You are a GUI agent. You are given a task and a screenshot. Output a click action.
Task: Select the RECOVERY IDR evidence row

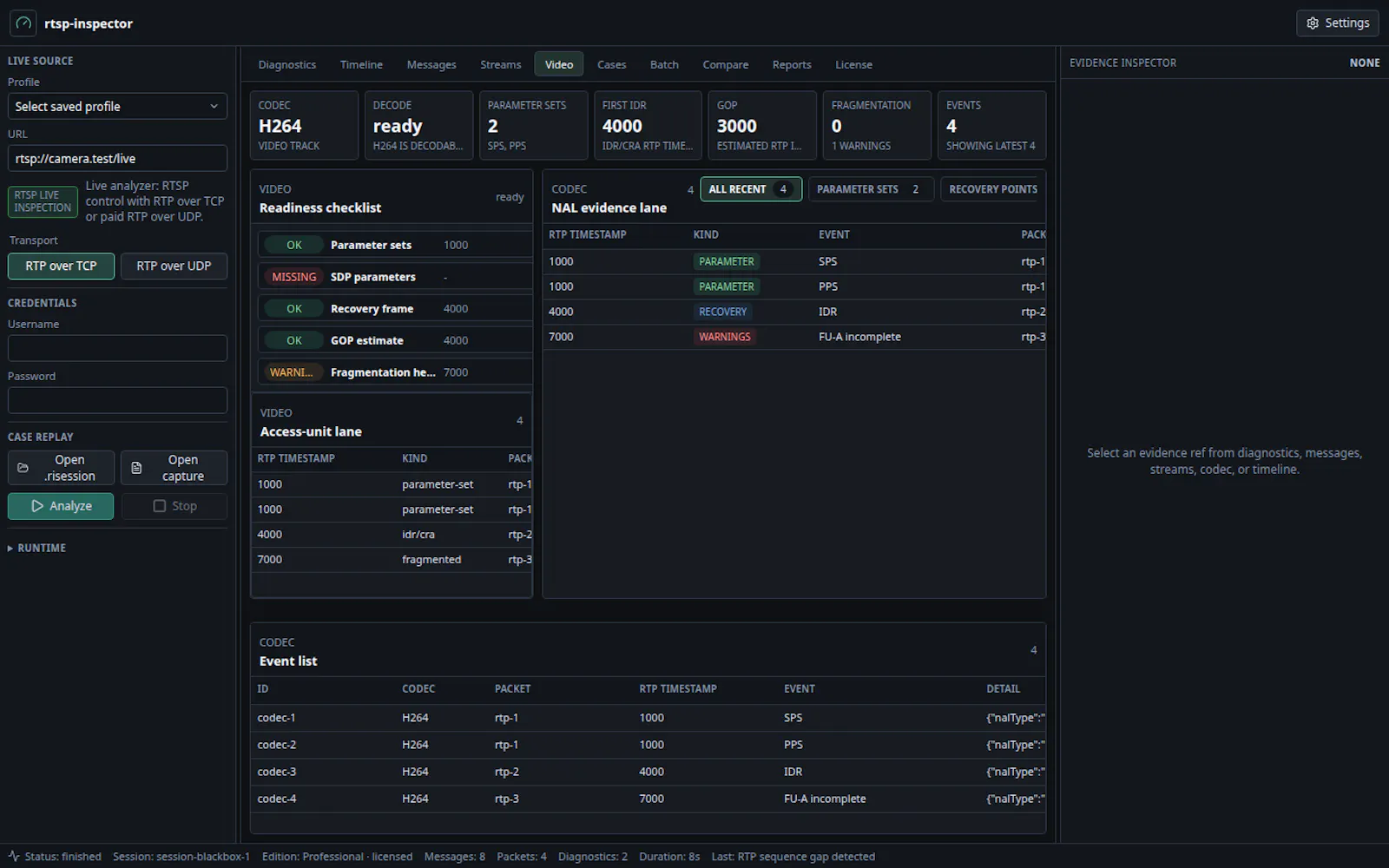(x=794, y=312)
